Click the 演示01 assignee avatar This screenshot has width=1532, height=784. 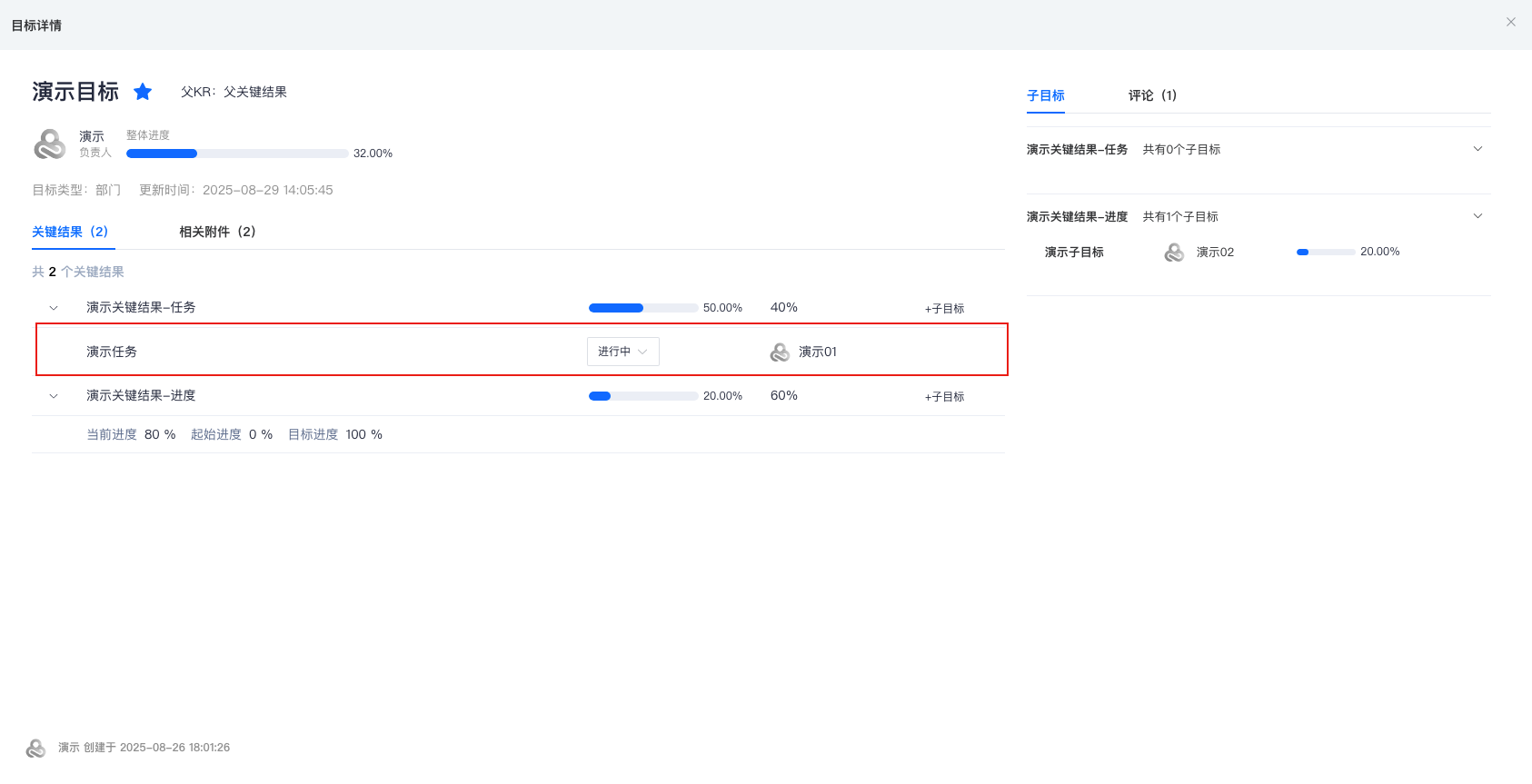click(780, 352)
